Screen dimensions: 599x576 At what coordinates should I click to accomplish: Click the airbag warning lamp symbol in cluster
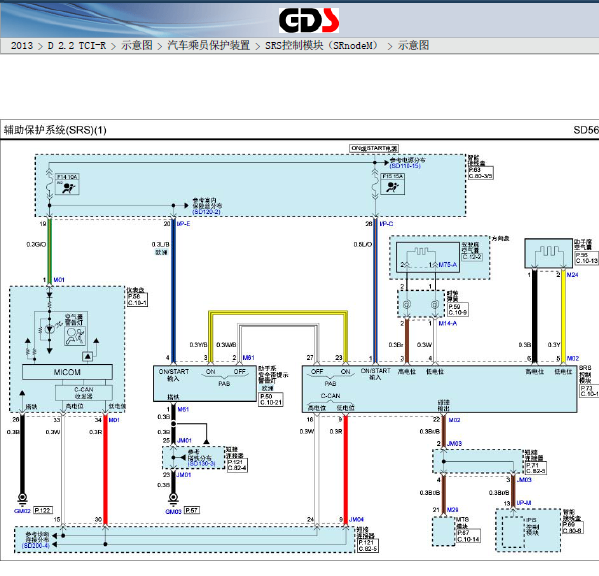(75, 336)
